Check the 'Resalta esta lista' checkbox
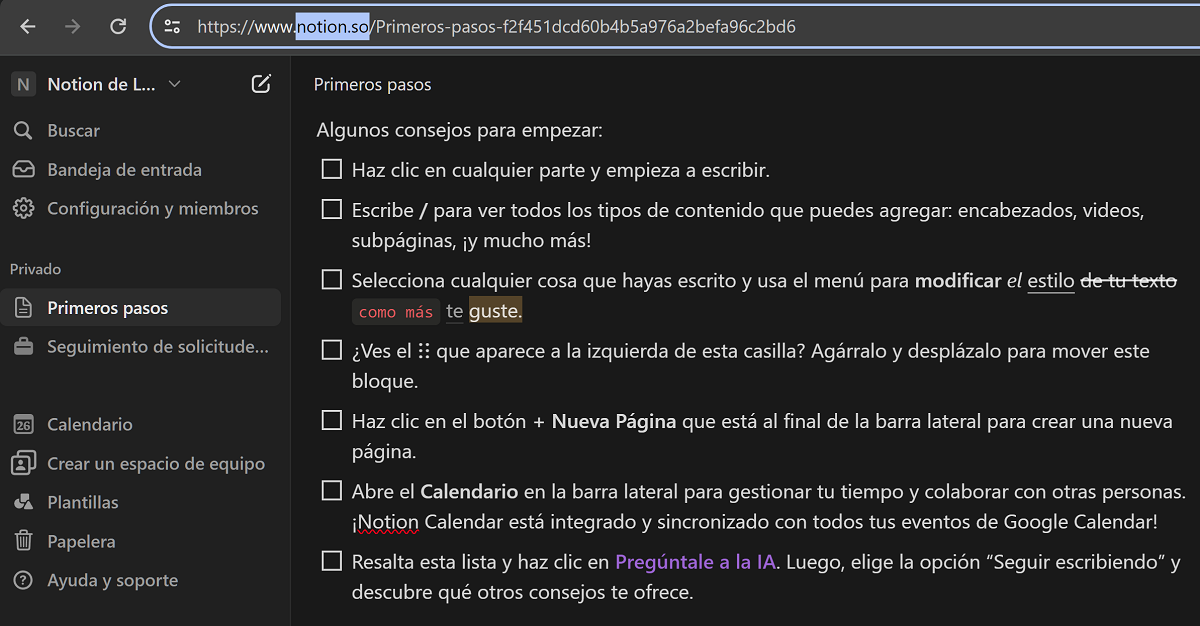 (x=331, y=561)
